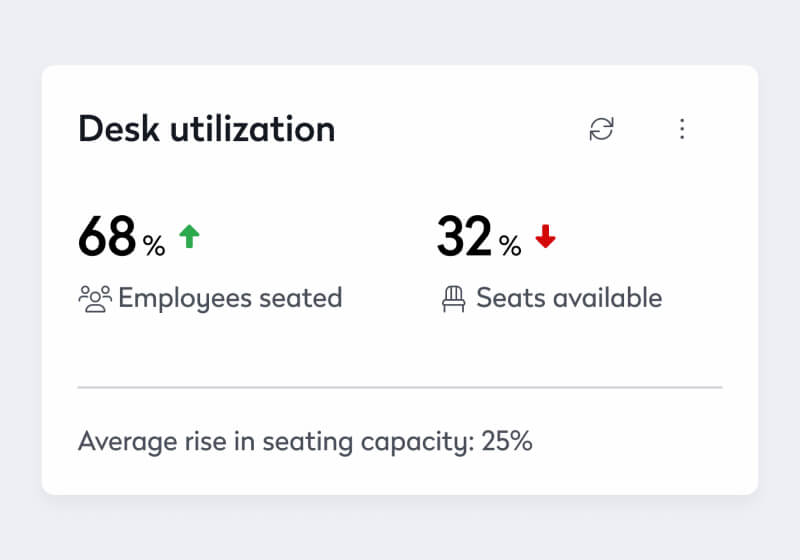Click the refresh icon on Desk utilization card
Image resolution: width=800 pixels, height=560 pixels.
[601, 129]
